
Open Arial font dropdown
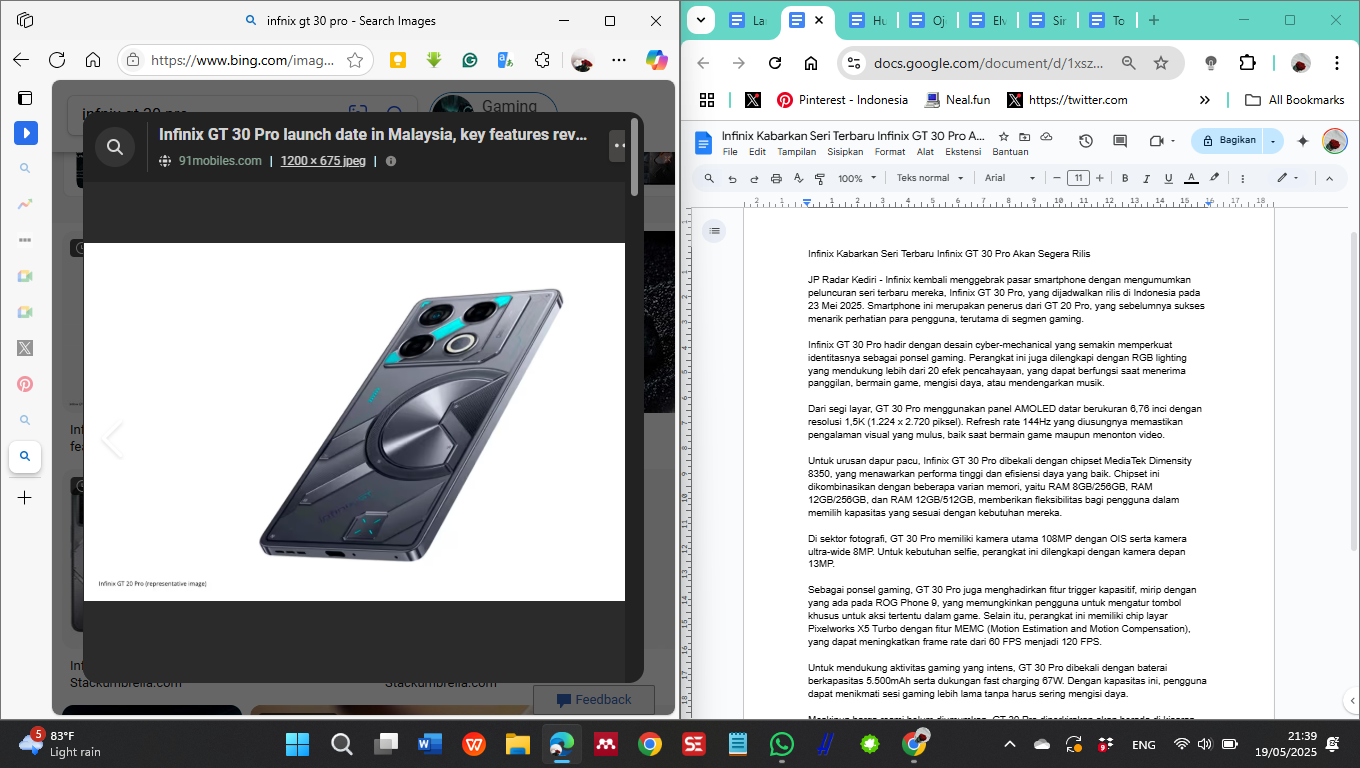(1010, 178)
